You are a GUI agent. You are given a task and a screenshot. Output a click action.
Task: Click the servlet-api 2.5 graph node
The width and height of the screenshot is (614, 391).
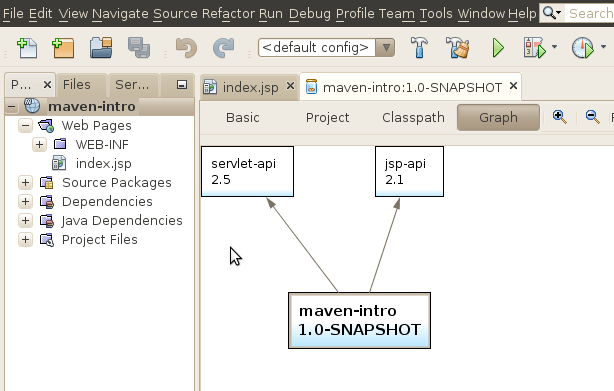247,171
